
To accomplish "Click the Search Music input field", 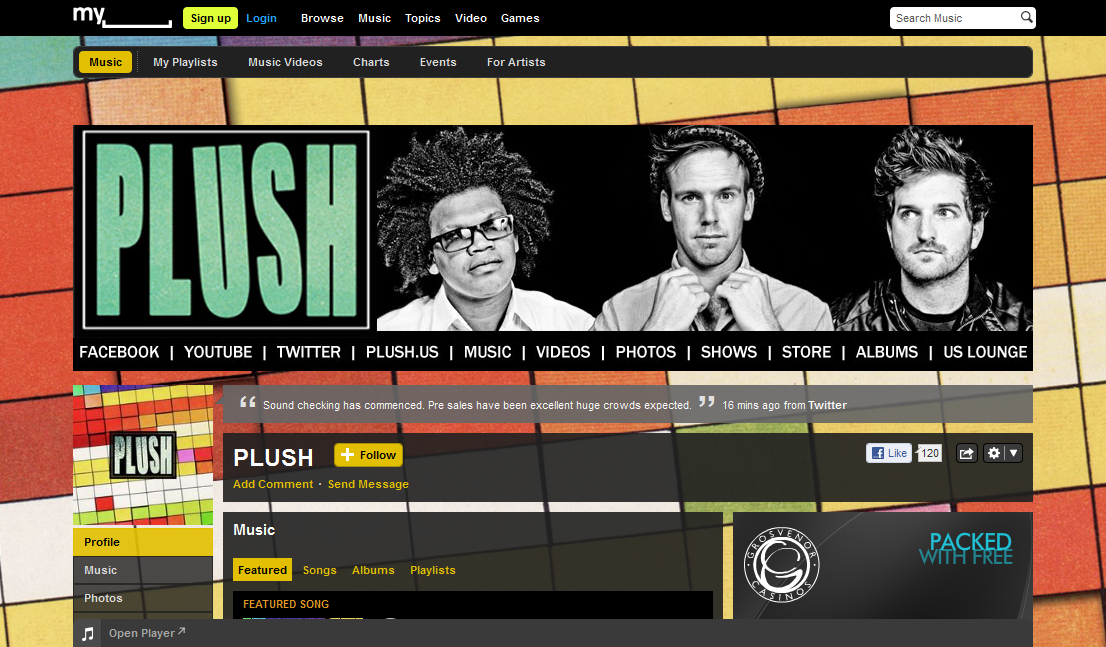I will 954,18.
